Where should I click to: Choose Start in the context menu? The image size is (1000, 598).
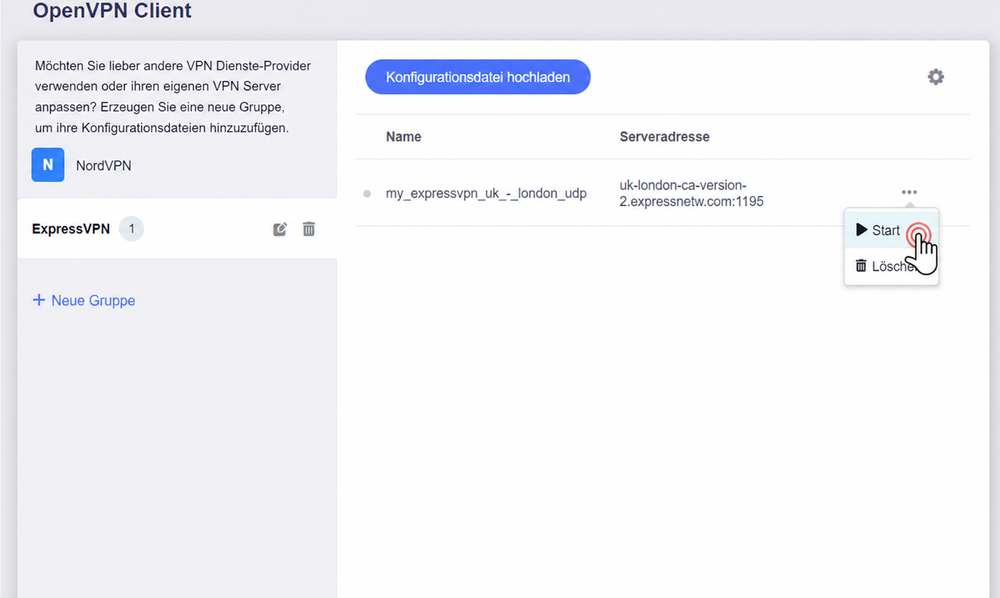click(x=891, y=230)
